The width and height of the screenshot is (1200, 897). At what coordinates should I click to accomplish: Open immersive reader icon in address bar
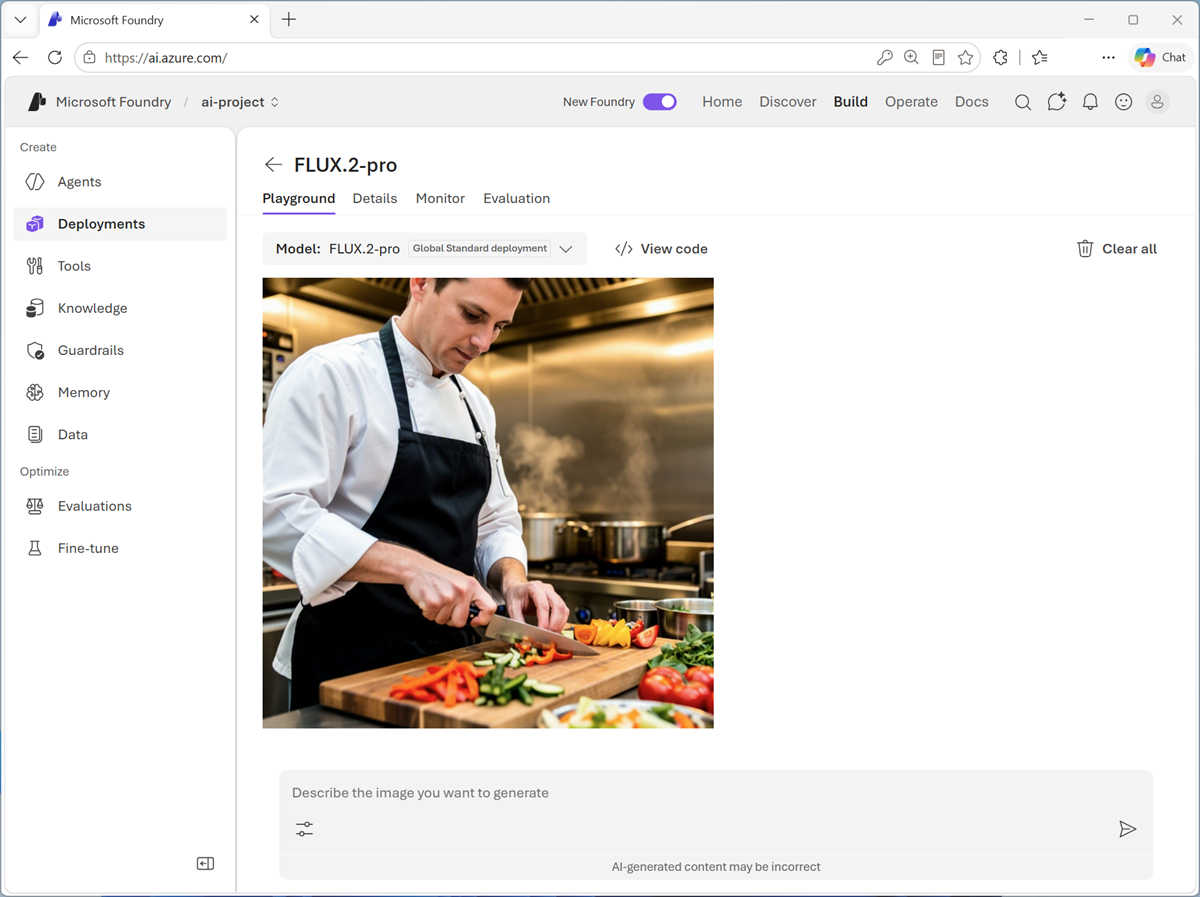(938, 58)
